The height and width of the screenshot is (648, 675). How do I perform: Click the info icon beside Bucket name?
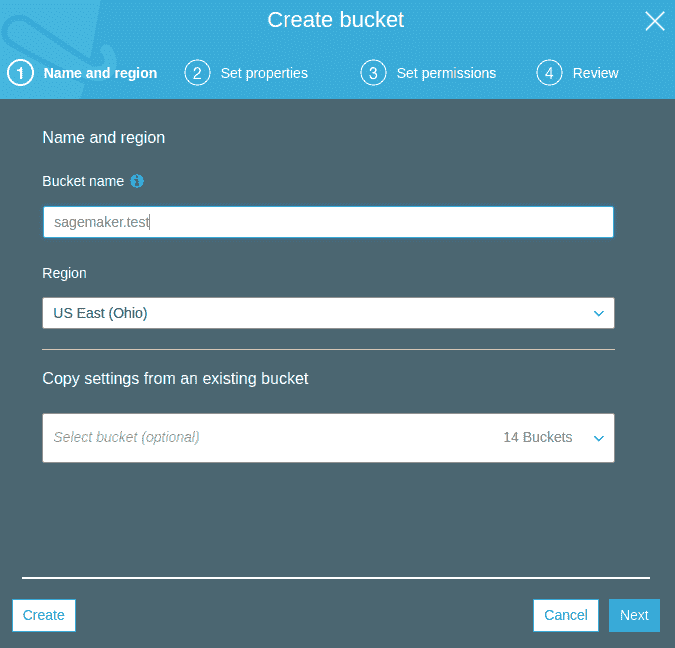tap(137, 181)
